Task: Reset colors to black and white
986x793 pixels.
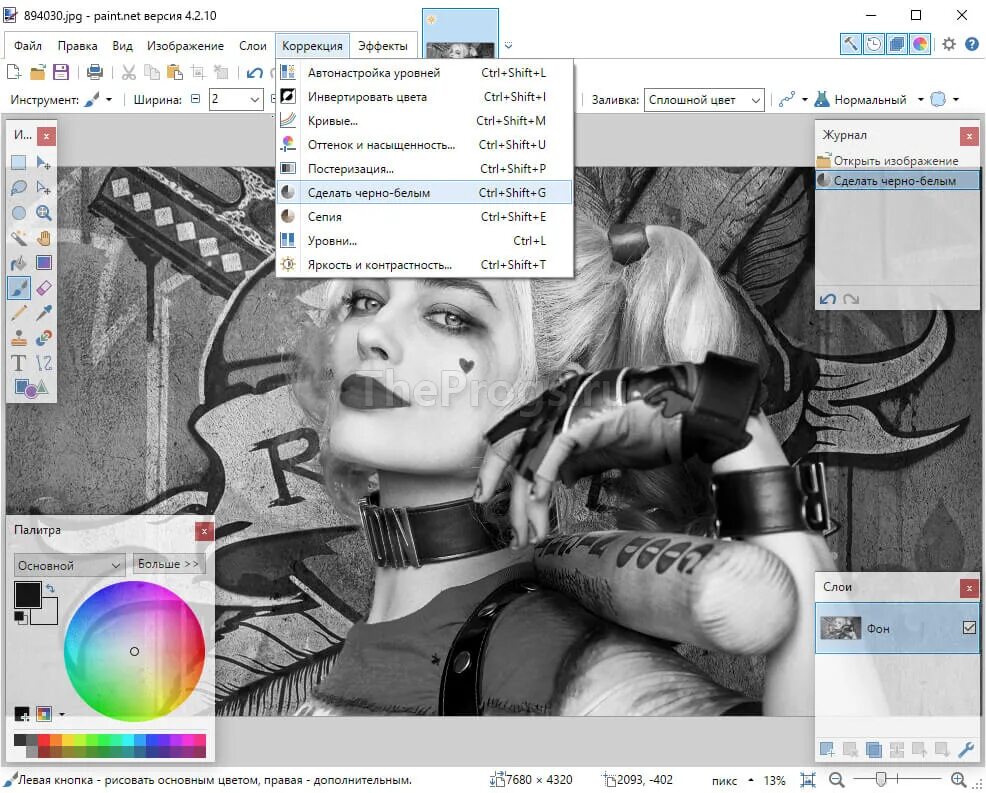Action: point(21,618)
